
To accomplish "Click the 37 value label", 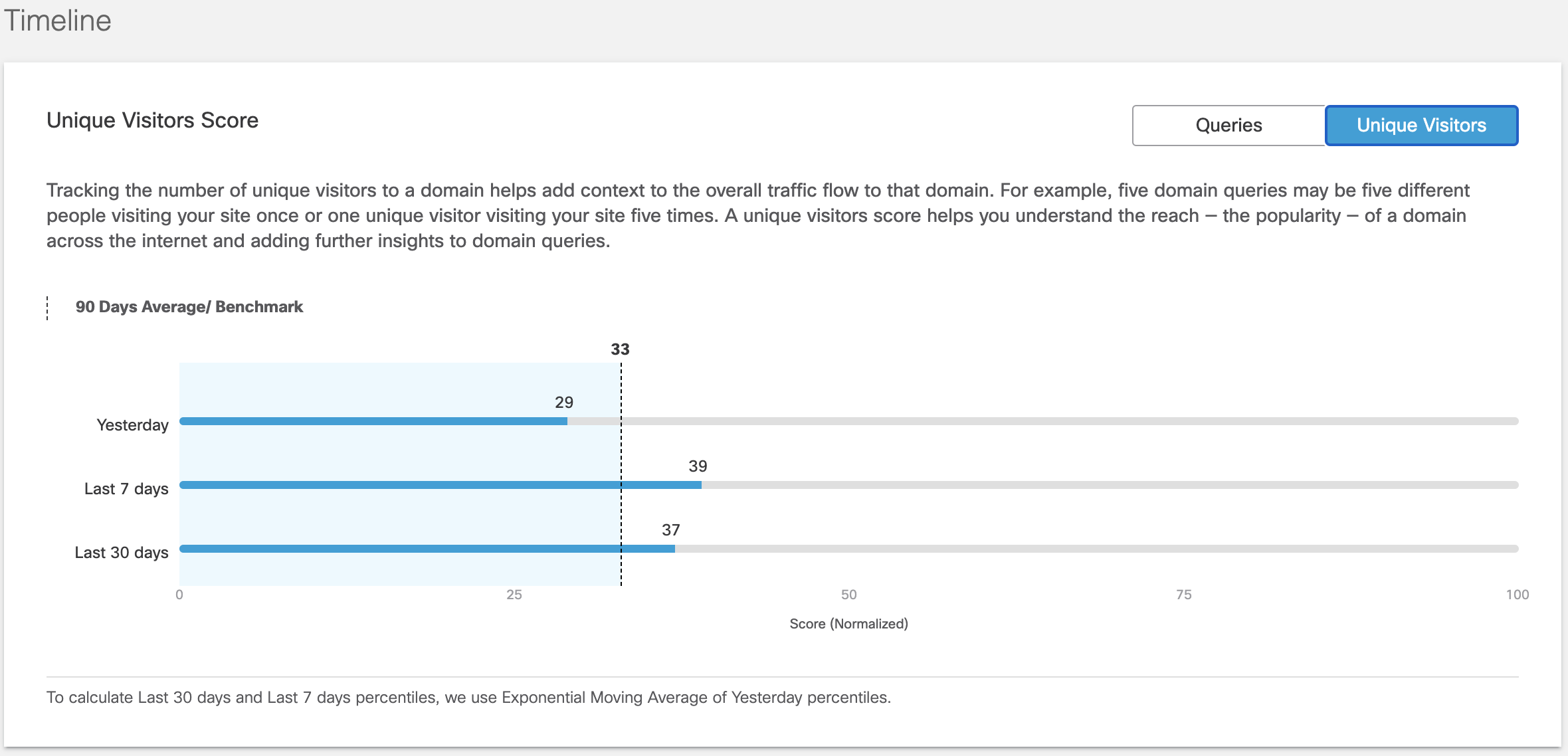I will 671,530.
